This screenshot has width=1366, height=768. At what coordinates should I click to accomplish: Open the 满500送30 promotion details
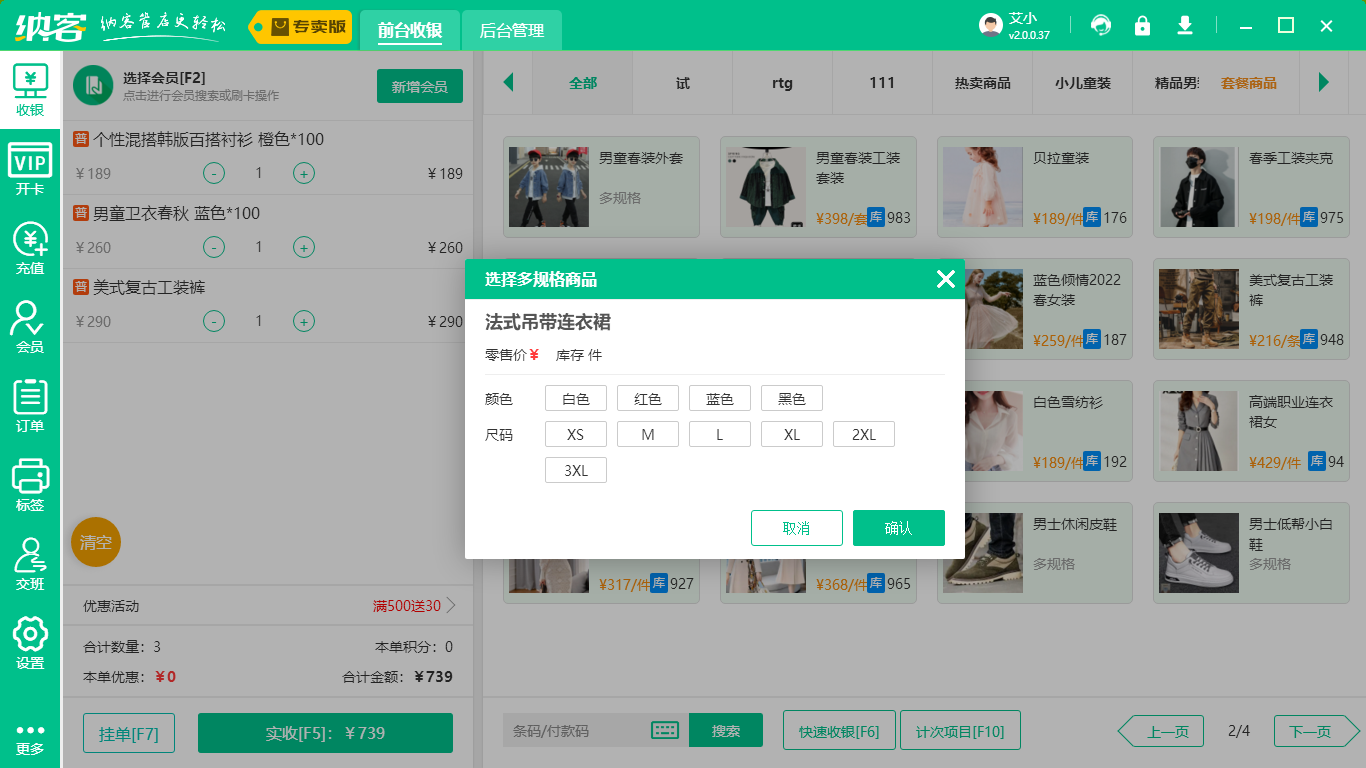404,605
